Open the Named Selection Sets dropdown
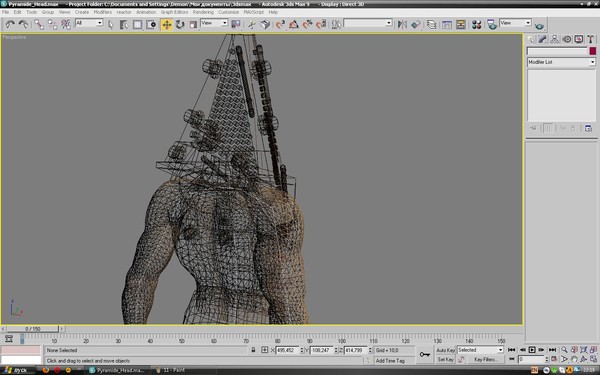 (368, 23)
